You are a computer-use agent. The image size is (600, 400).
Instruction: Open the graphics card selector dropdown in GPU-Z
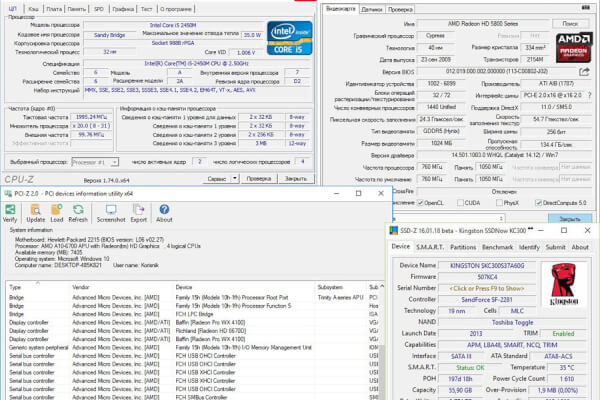pyautogui.click(x=448, y=219)
